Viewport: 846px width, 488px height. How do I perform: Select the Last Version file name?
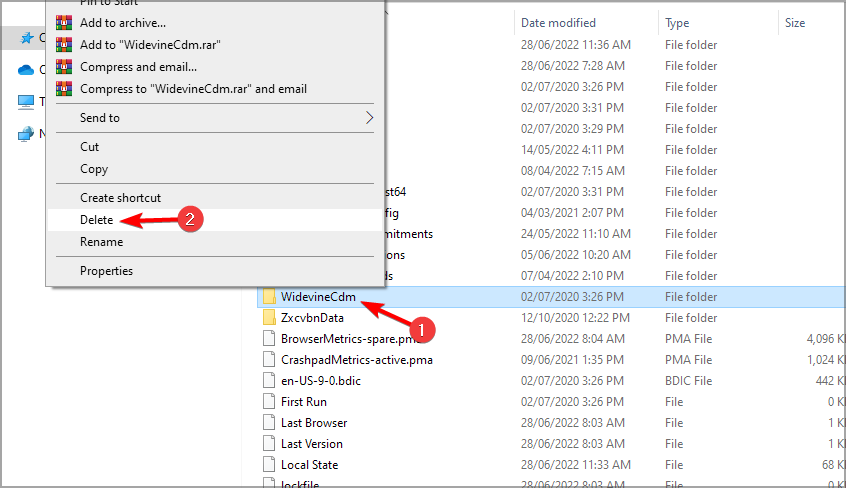pyautogui.click(x=312, y=444)
